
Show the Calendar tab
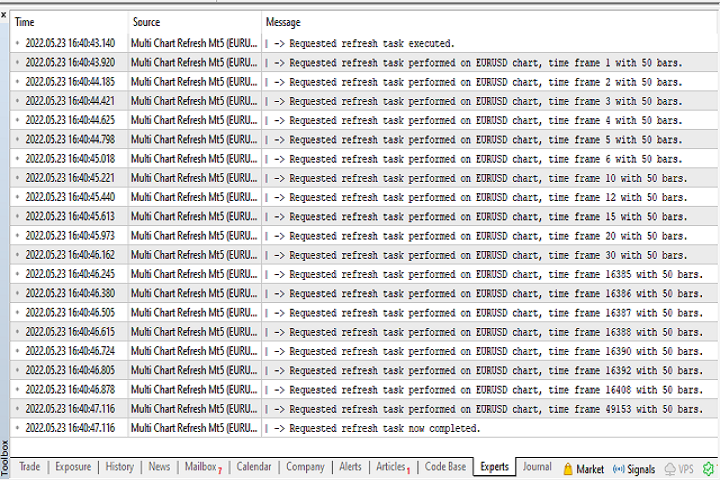(253, 467)
